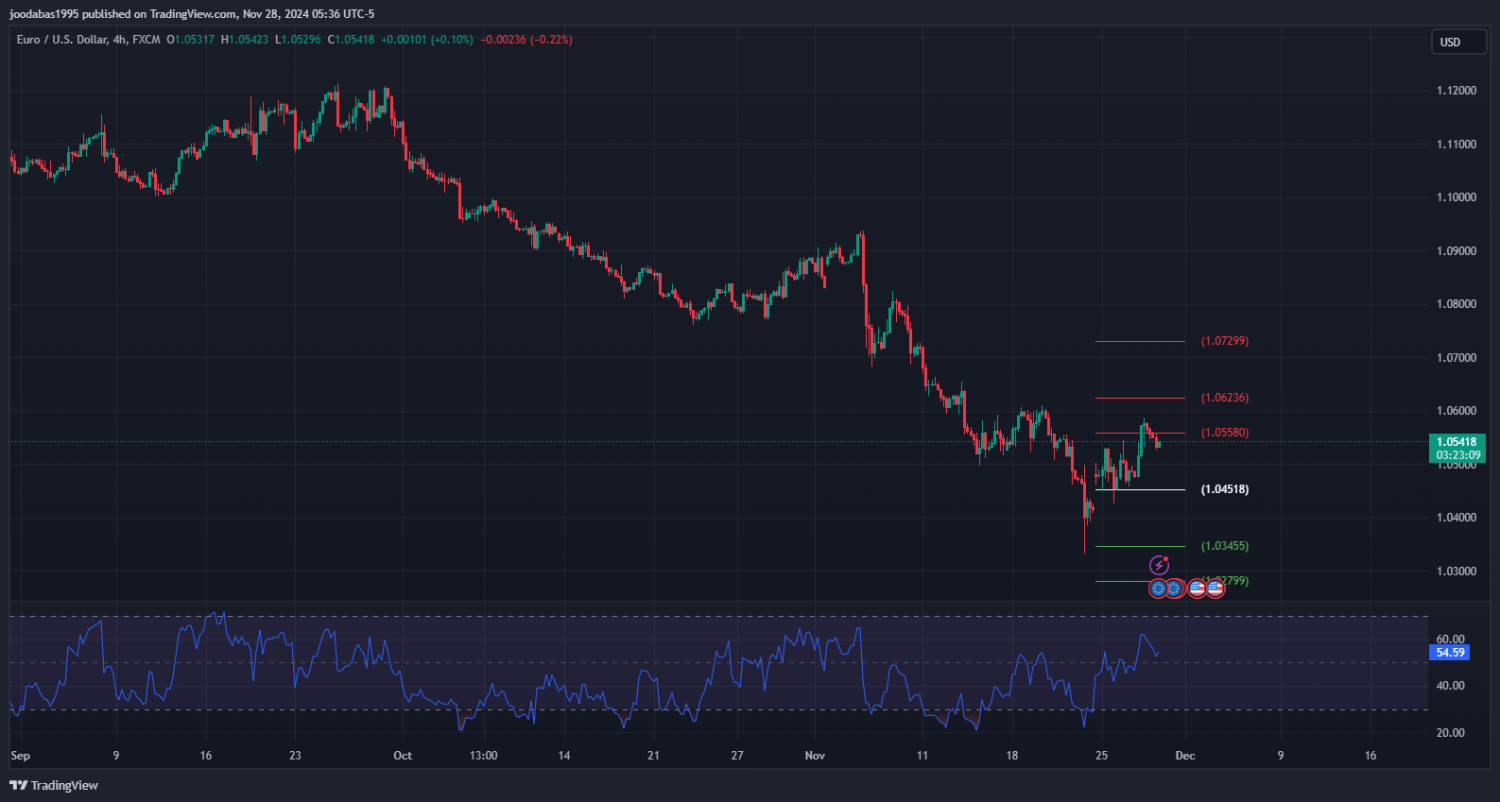
Task: Click the Dec label on the time axis
Action: (1184, 756)
